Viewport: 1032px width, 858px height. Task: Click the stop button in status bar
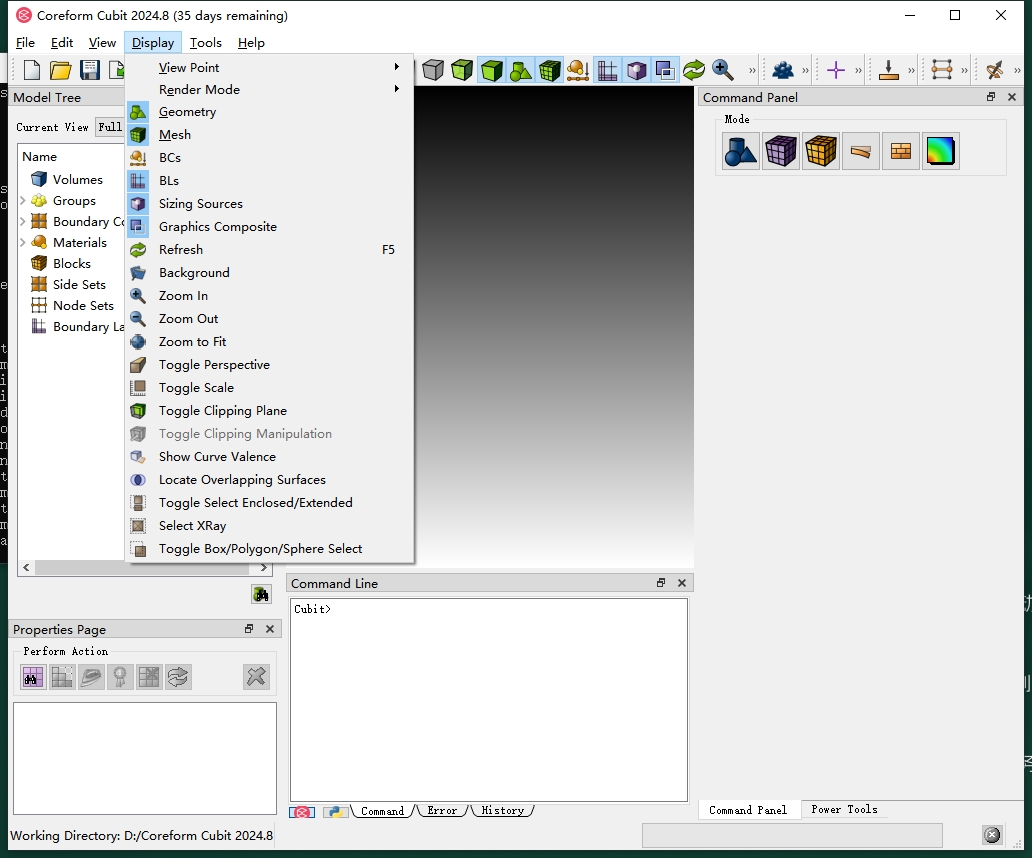point(992,835)
